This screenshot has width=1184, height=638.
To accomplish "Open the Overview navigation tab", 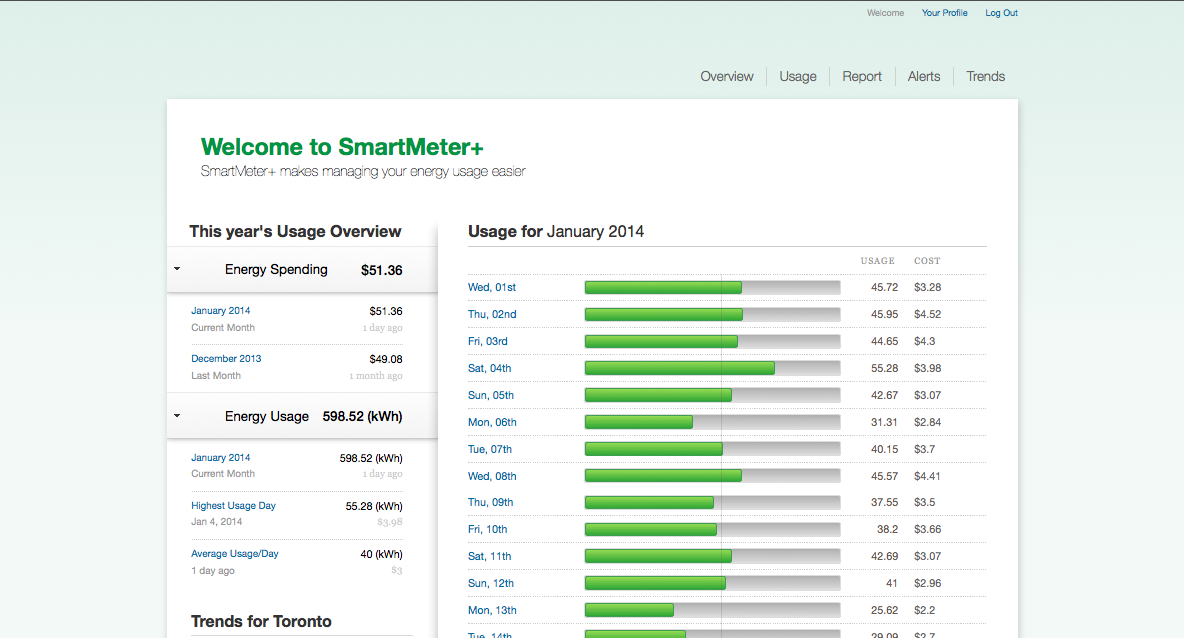I will (x=726, y=76).
